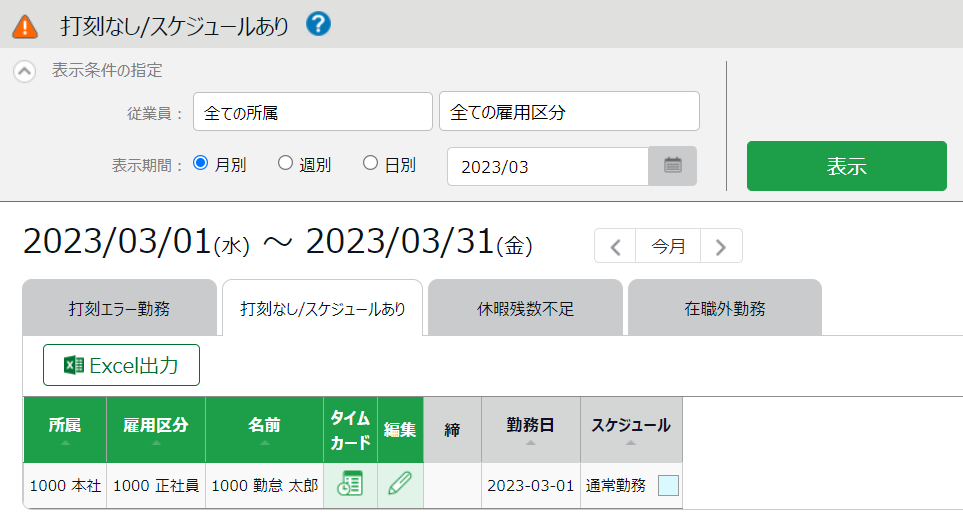
Task: Click the blue help question mark icon
Action: pos(318,24)
